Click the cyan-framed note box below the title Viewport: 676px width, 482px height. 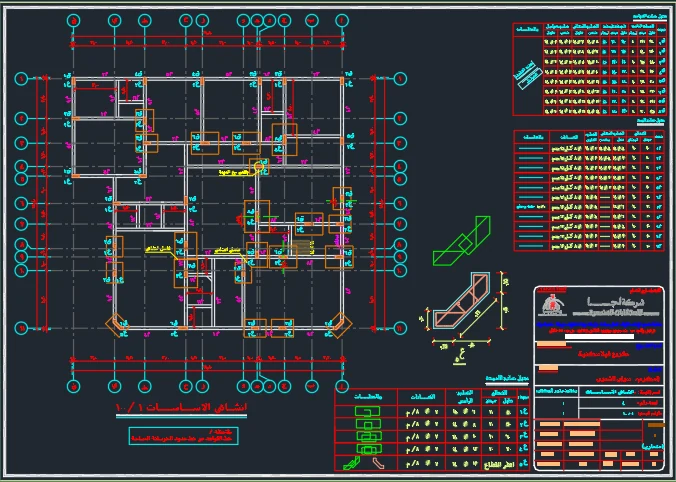pos(184,436)
